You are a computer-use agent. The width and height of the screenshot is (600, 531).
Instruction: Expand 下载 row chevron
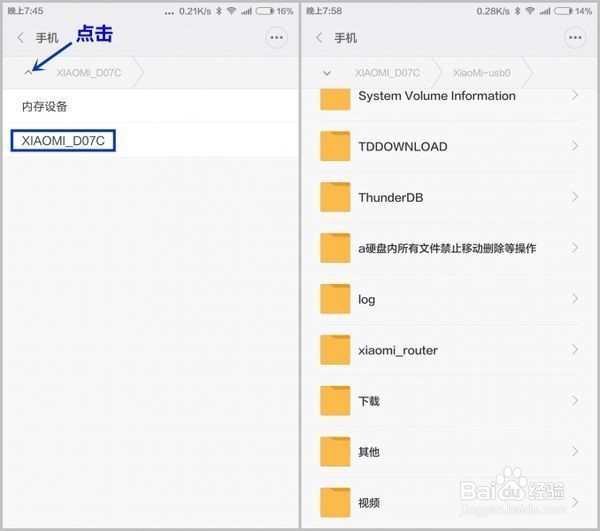pyautogui.click(x=575, y=400)
